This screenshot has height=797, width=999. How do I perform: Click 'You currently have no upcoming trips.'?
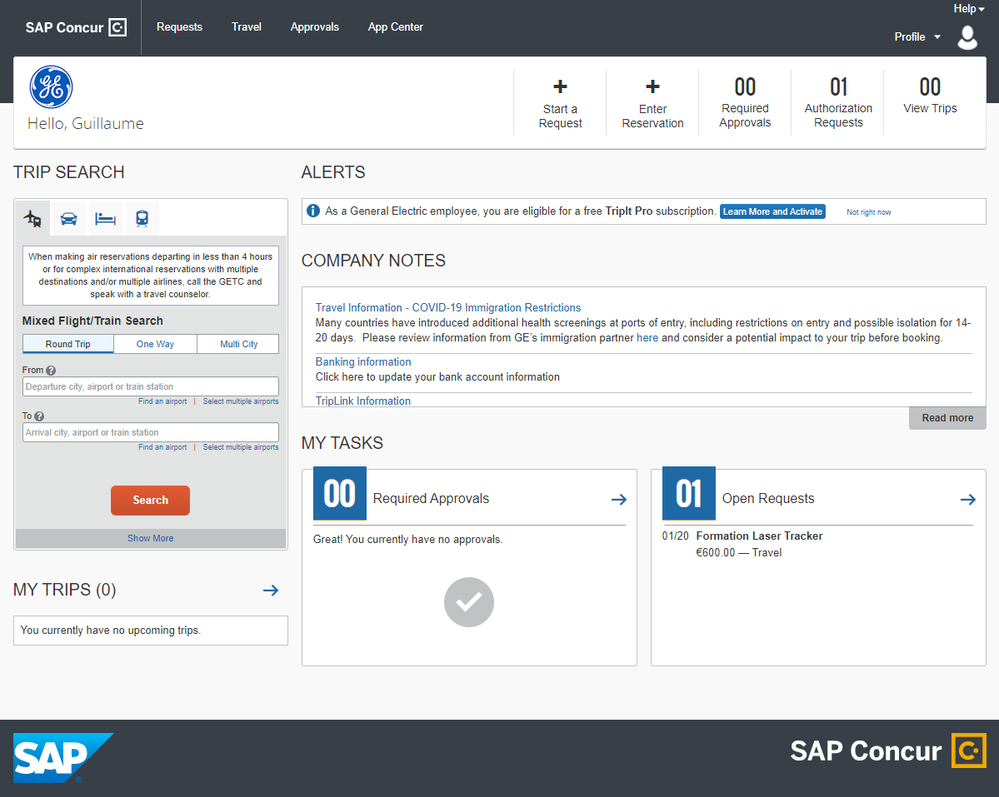[110, 630]
